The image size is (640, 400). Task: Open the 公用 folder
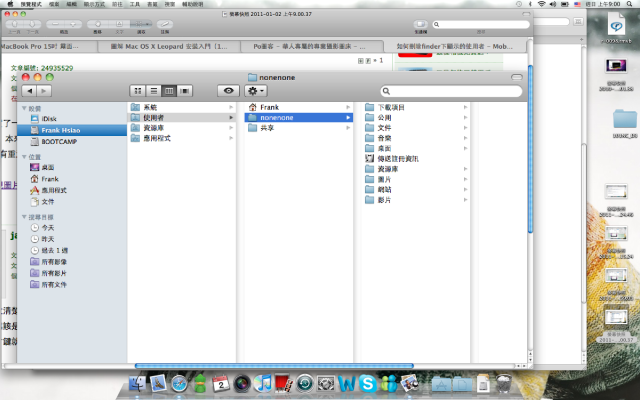pos(416,118)
